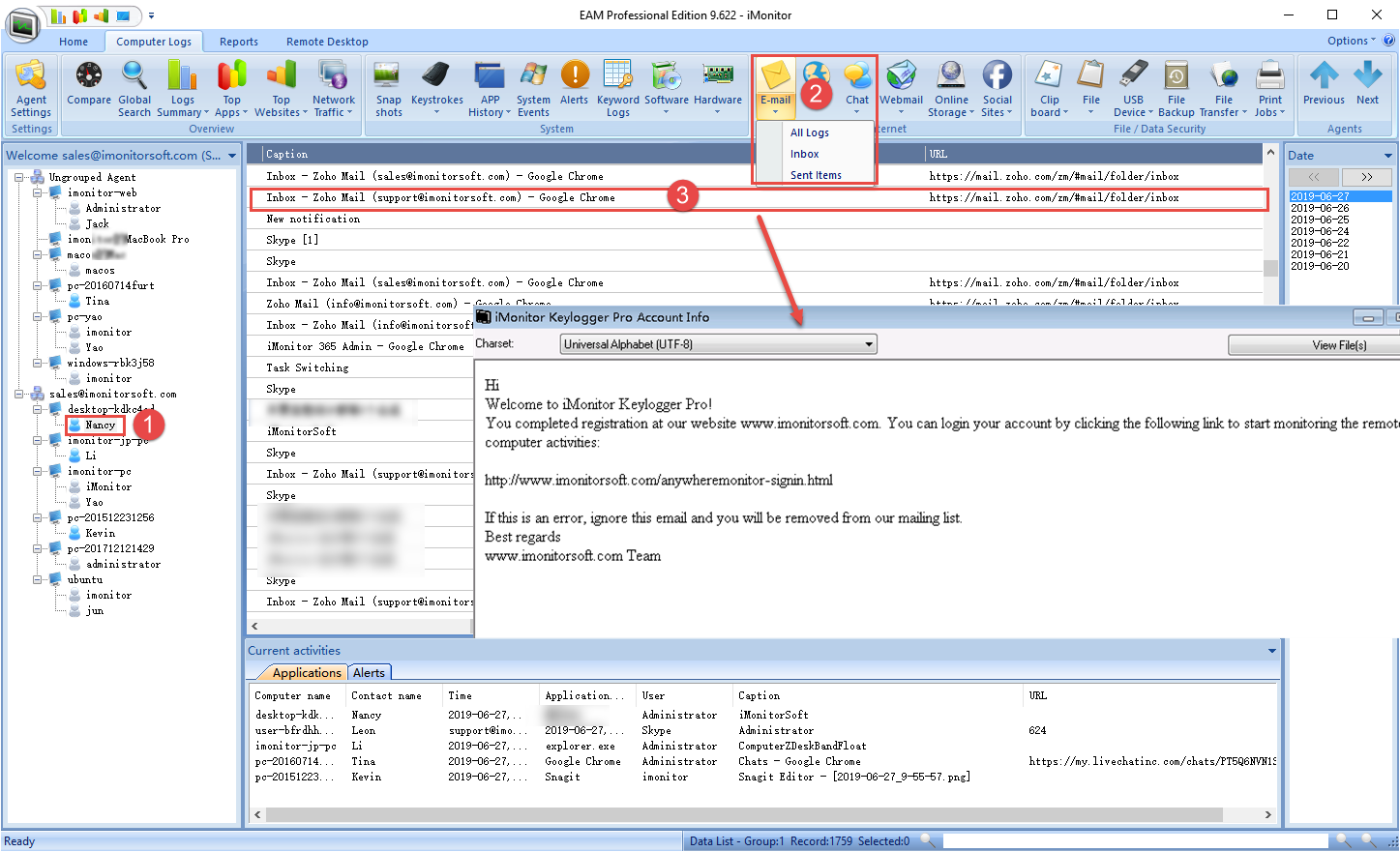Open Quick Access toolbar customize arrow
Screen dimensions: 1400x852
[x=151, y=15]
